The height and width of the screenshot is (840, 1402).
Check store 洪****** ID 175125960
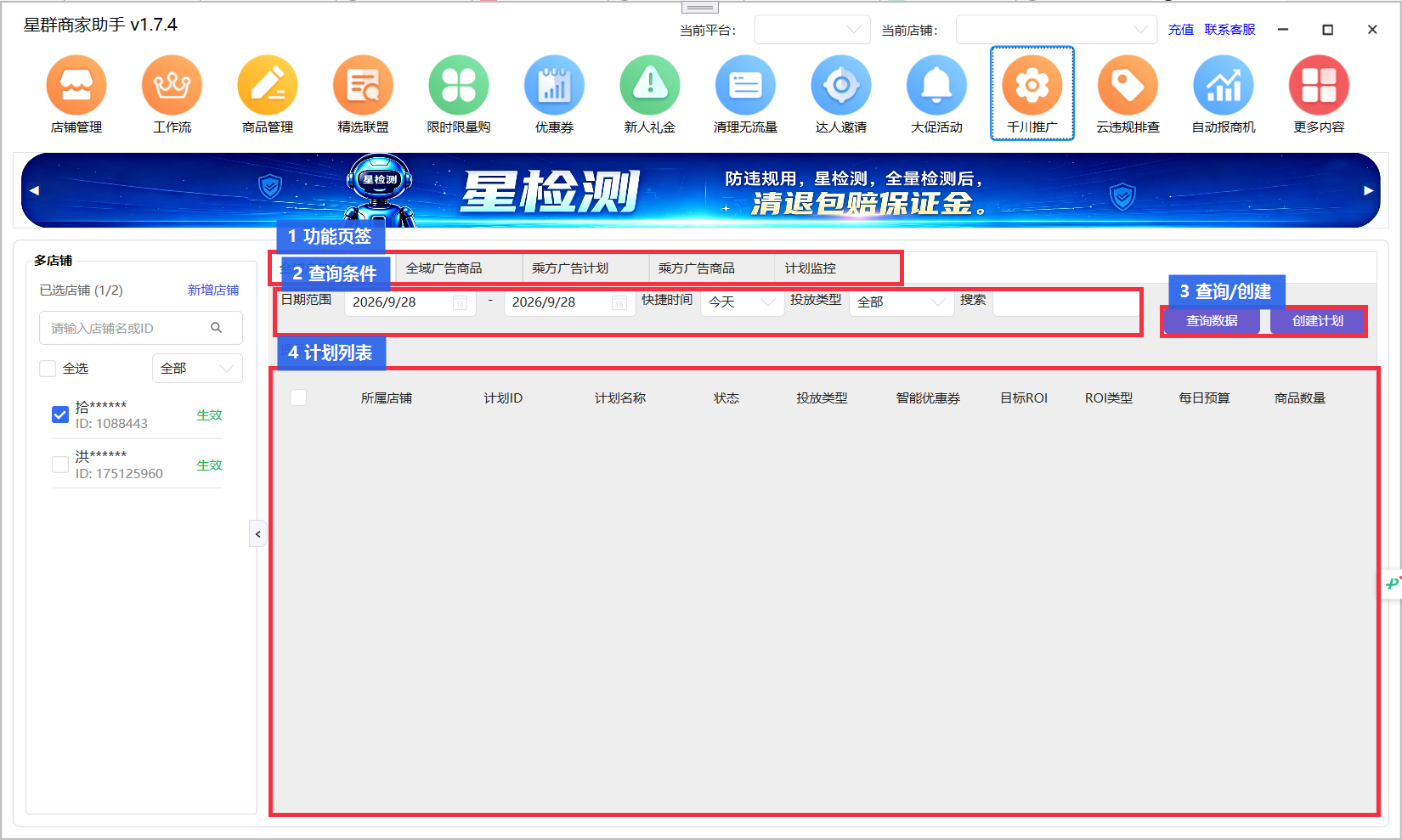point(60,465)
